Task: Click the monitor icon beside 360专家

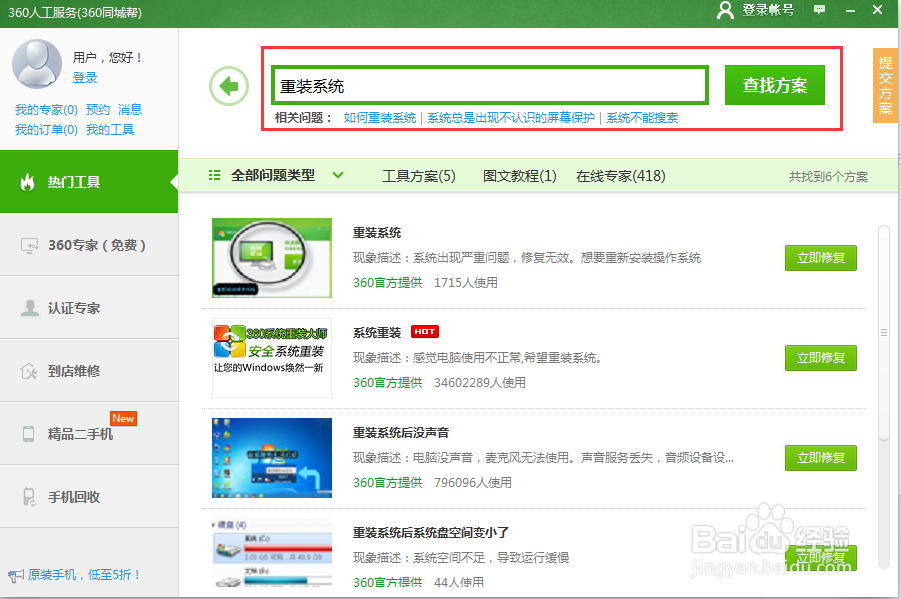Action: click(29, 245)
